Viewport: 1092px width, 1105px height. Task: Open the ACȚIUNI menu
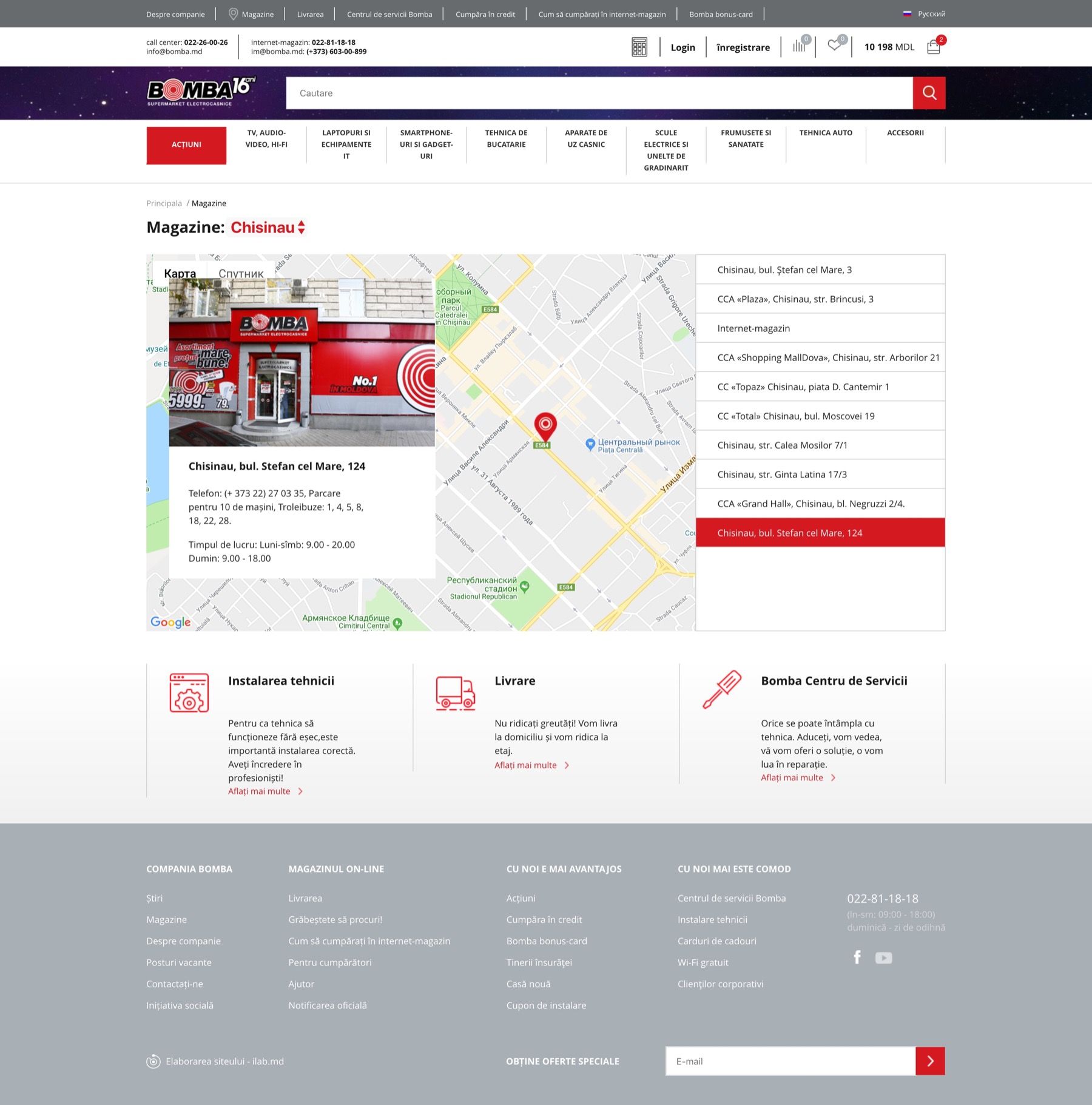186,145
